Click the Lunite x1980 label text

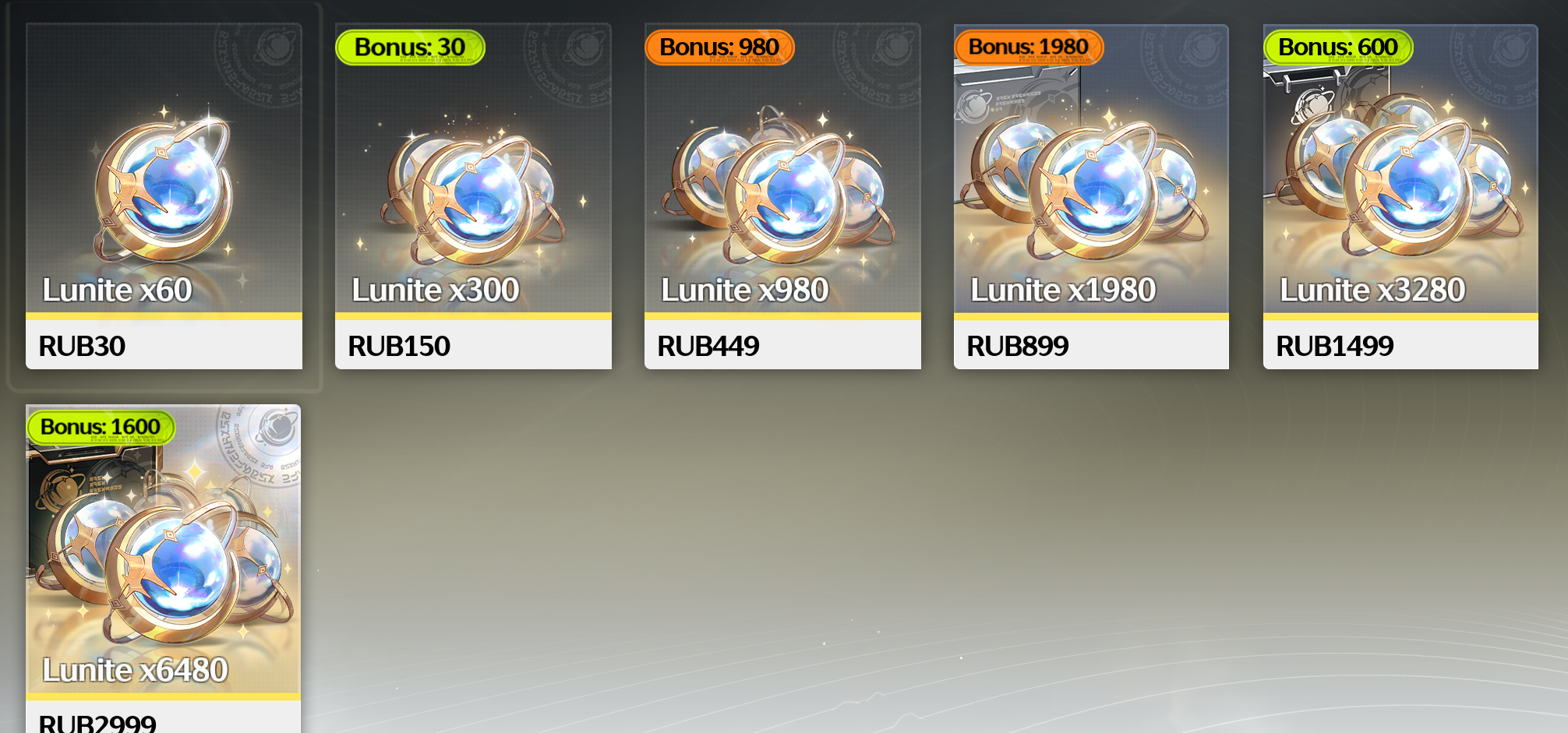pos(1063,291)
